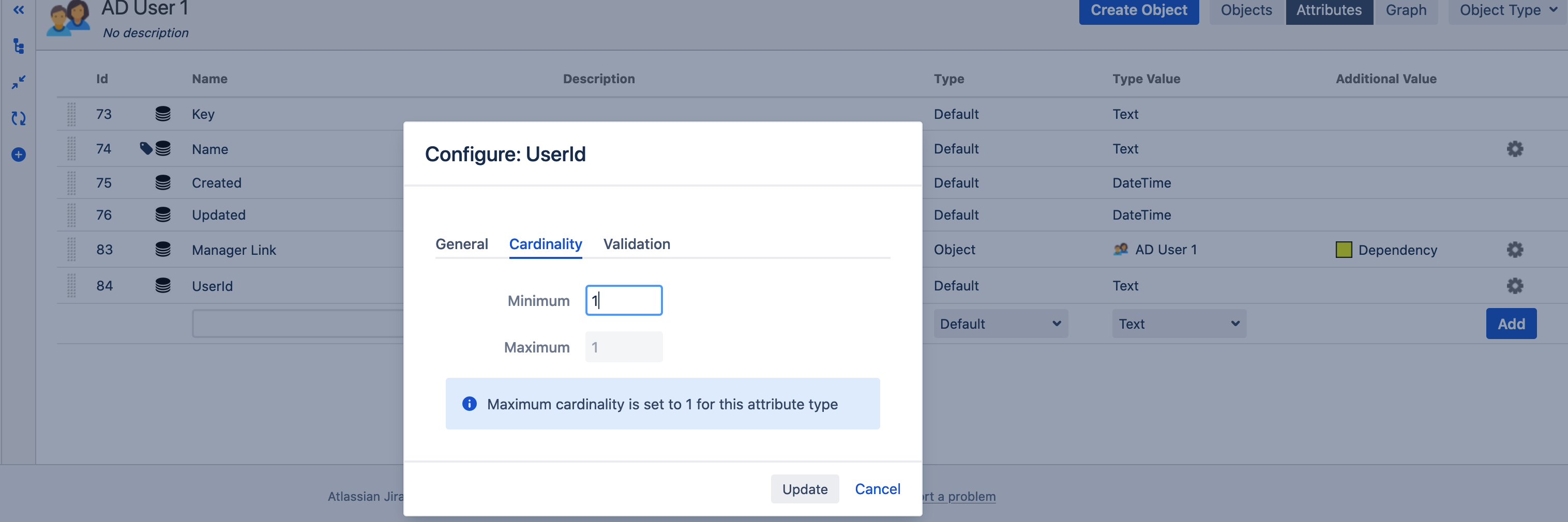This screenshot has height=522, width=1568.
Task: Open the Object Type dropdown menu
Action: (1507, 10)
